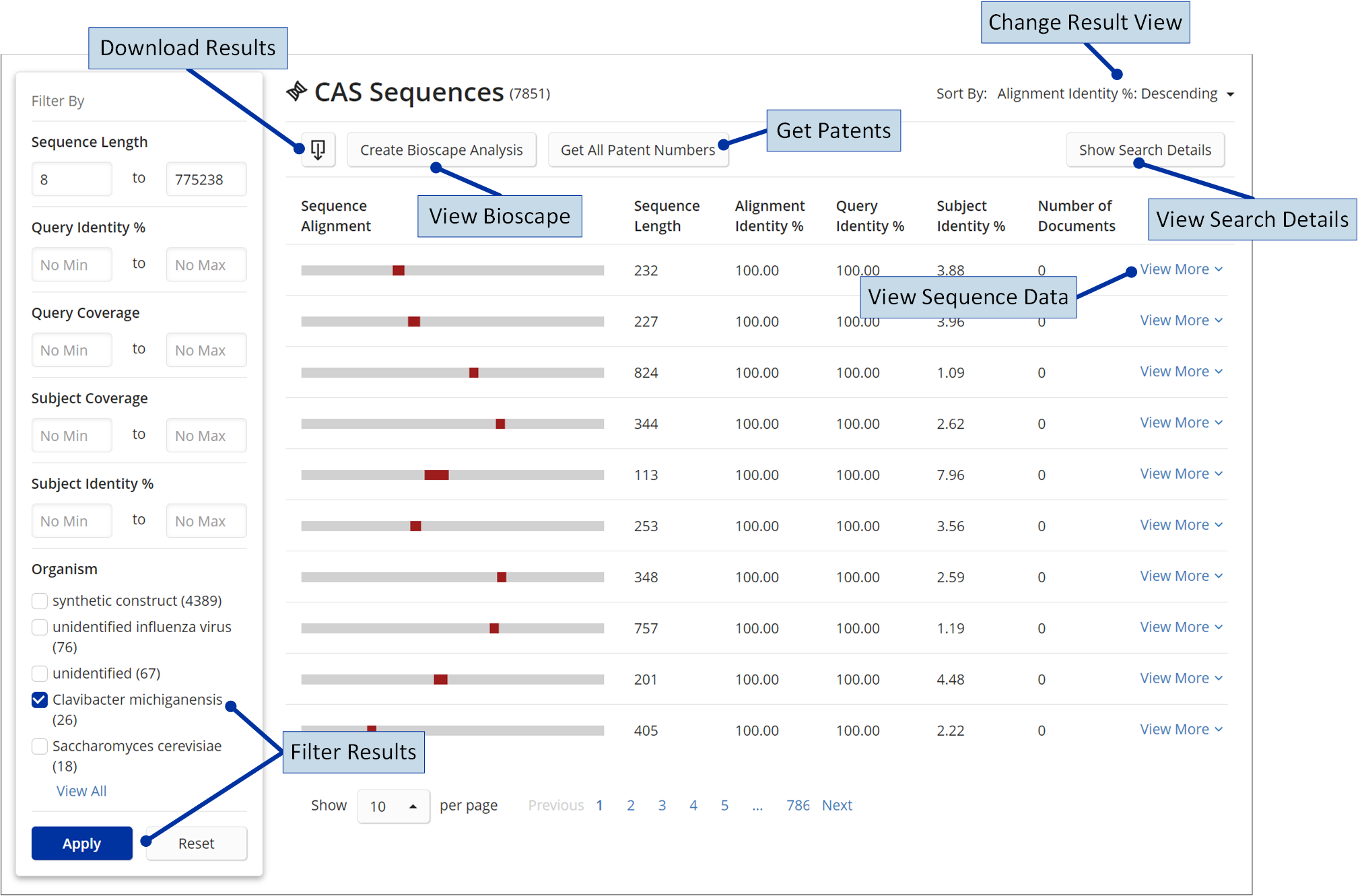Open the Next results page
Image resolution: width=1362 pixels, height=896 pixels.
[836, 805]
